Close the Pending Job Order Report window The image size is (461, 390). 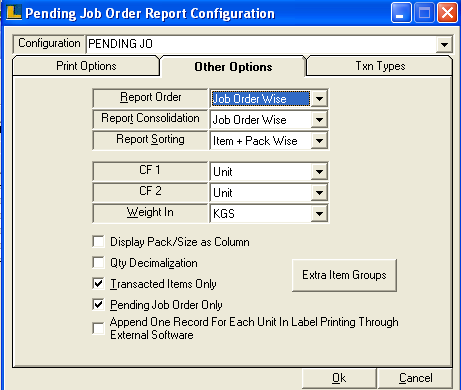tap(447, 13)
